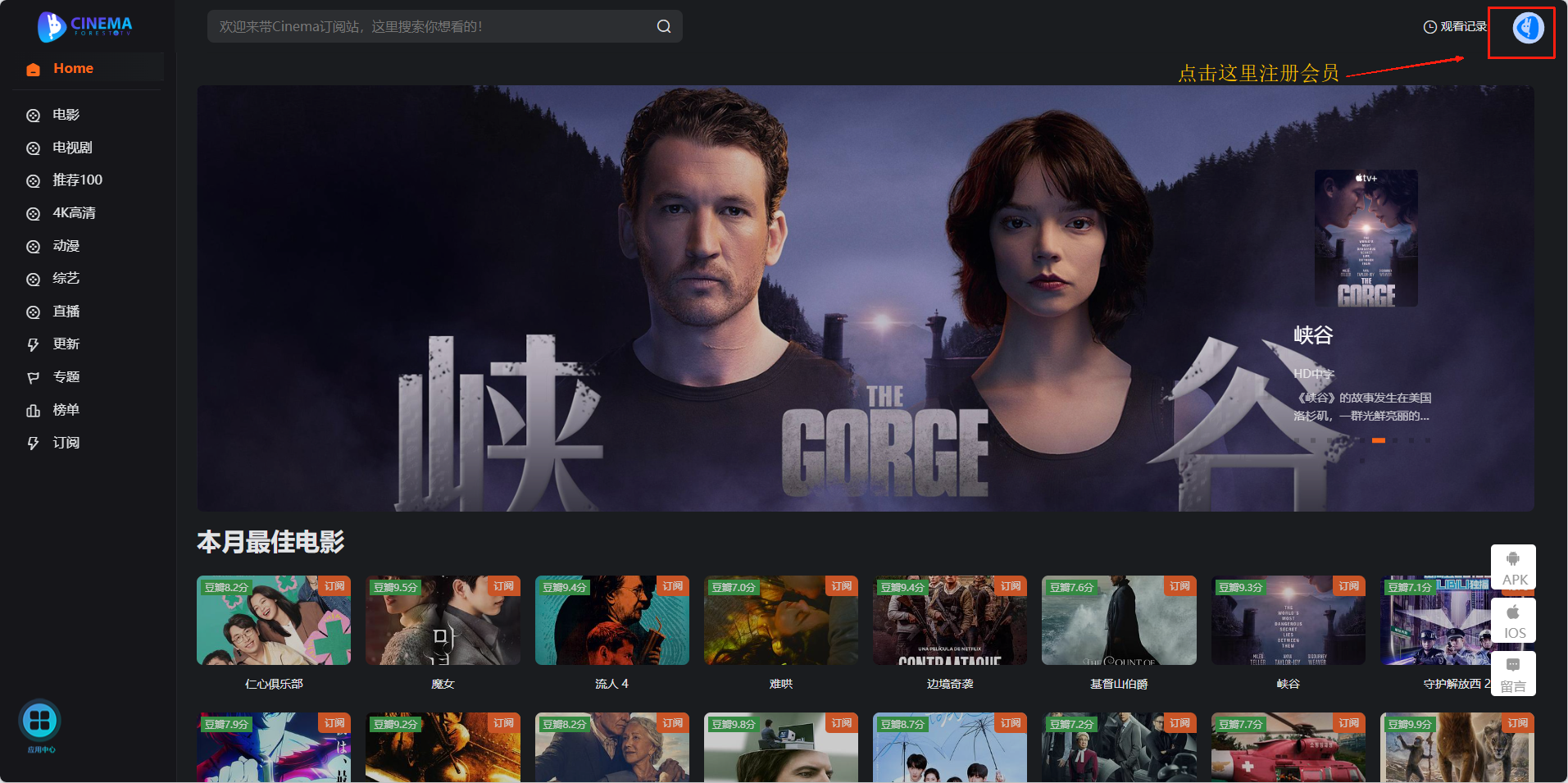Click the reel icon beside 电视剧
The width and height of the screenshot is (1568, 783).
point(33,148)
